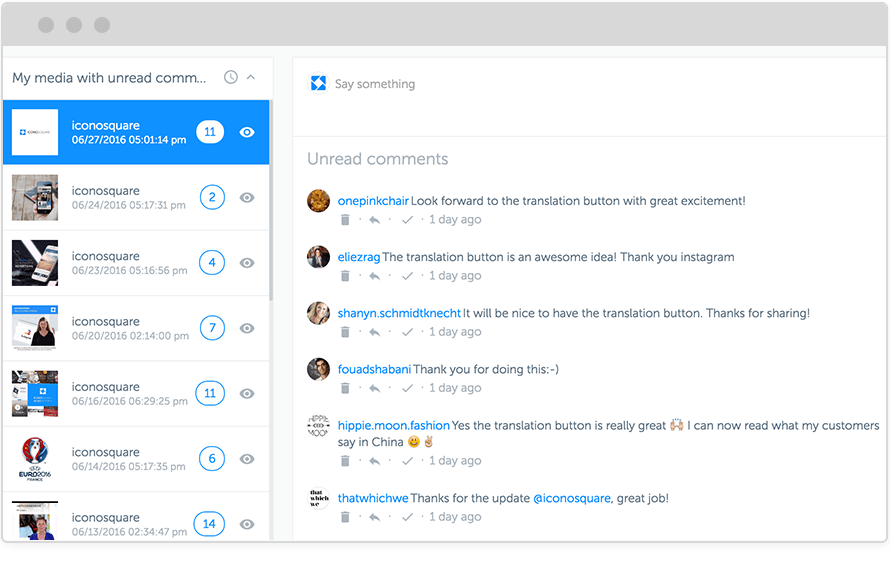Delete onepinkchair's comment with trash icon
This screenshot has width=890, height=573.
(345, 220)
